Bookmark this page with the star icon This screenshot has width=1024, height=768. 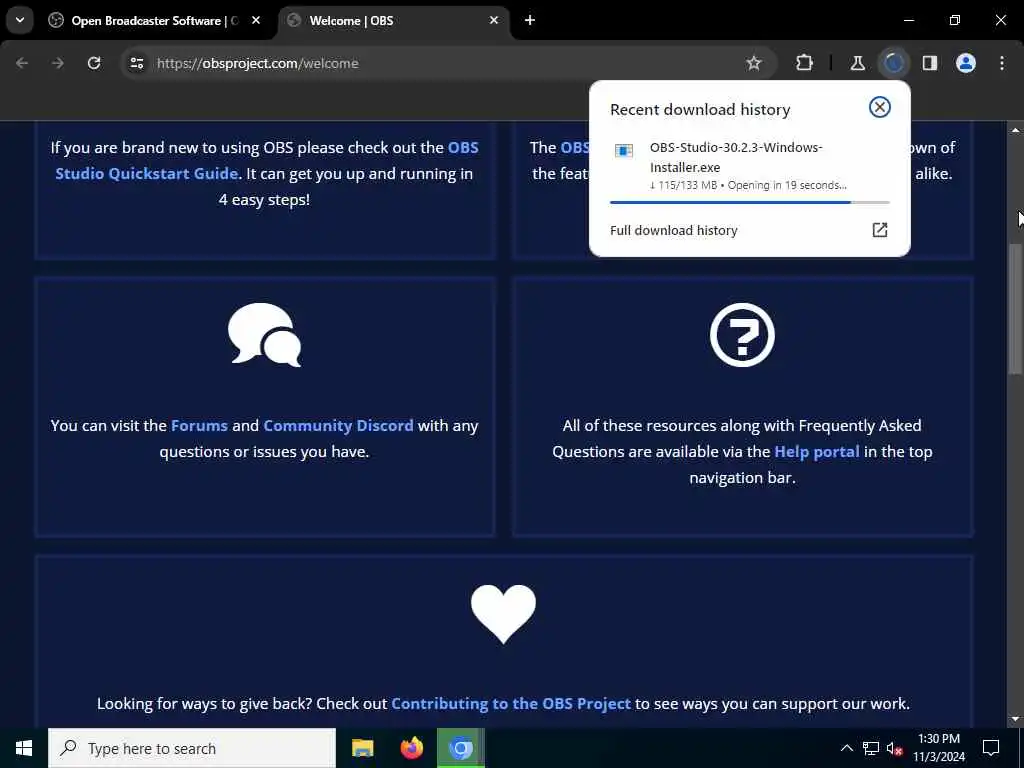[754, 63]
